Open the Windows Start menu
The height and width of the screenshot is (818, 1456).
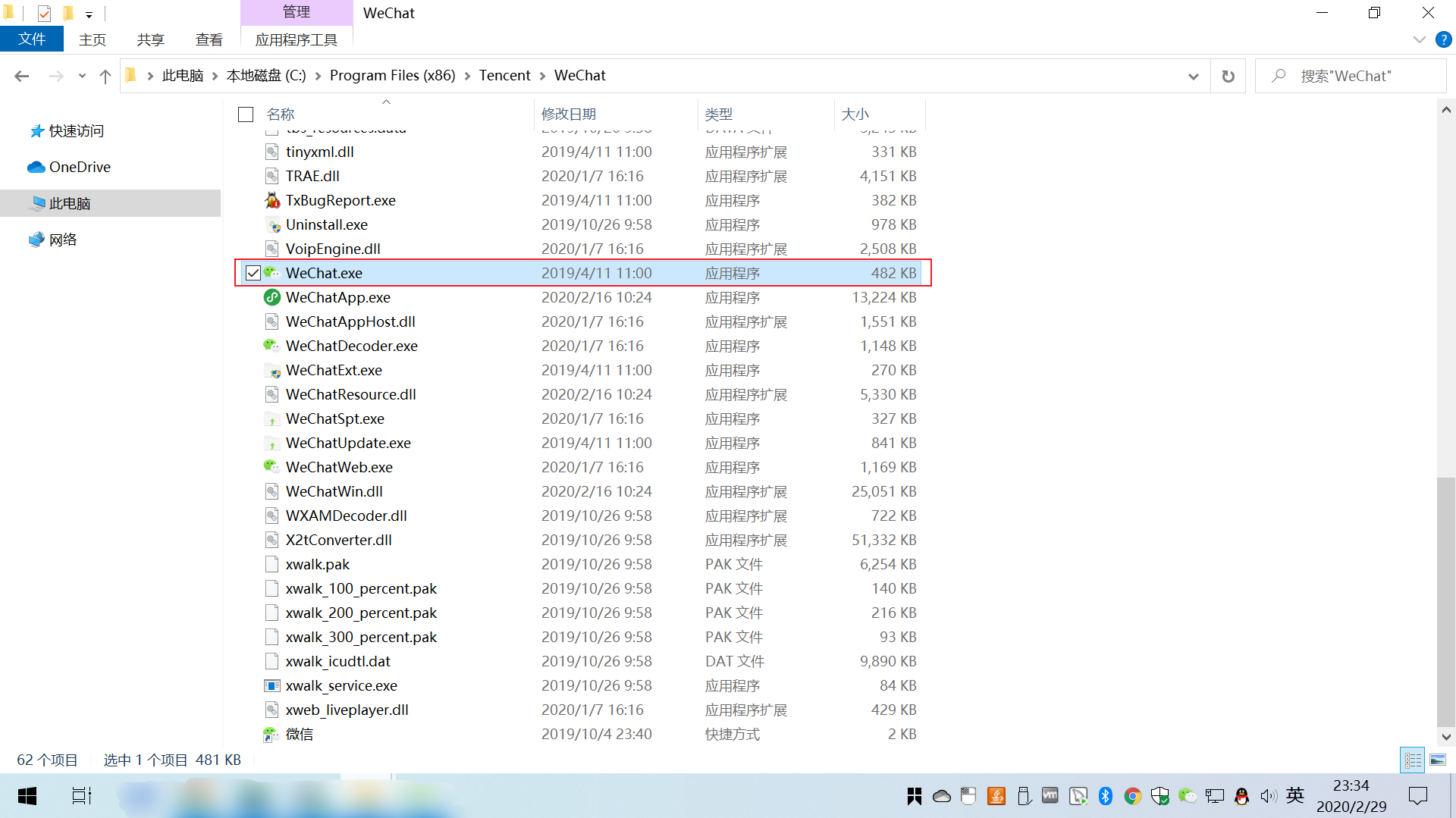click(27, 796)
